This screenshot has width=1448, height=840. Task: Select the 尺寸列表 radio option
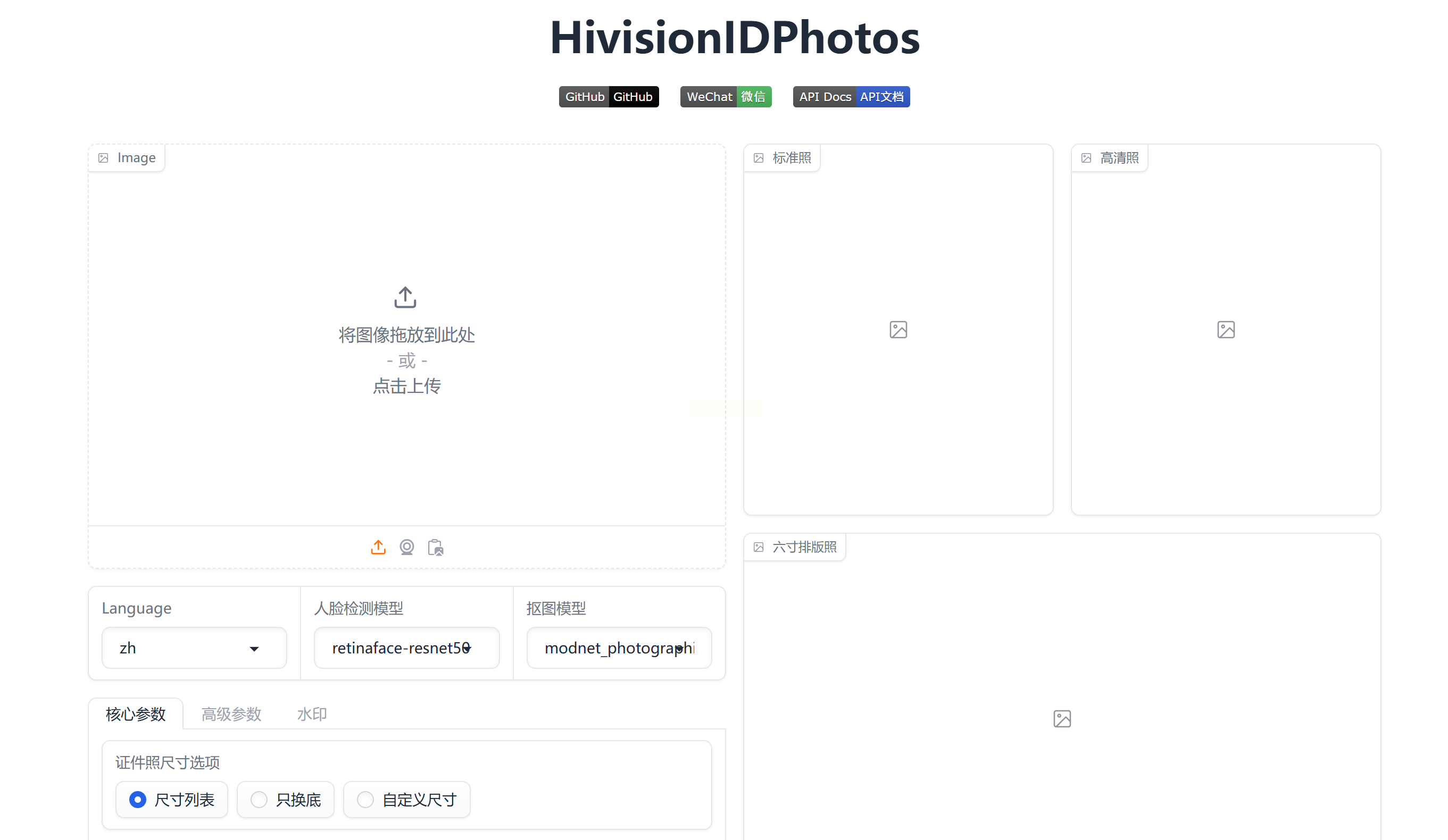click(138, 799)
